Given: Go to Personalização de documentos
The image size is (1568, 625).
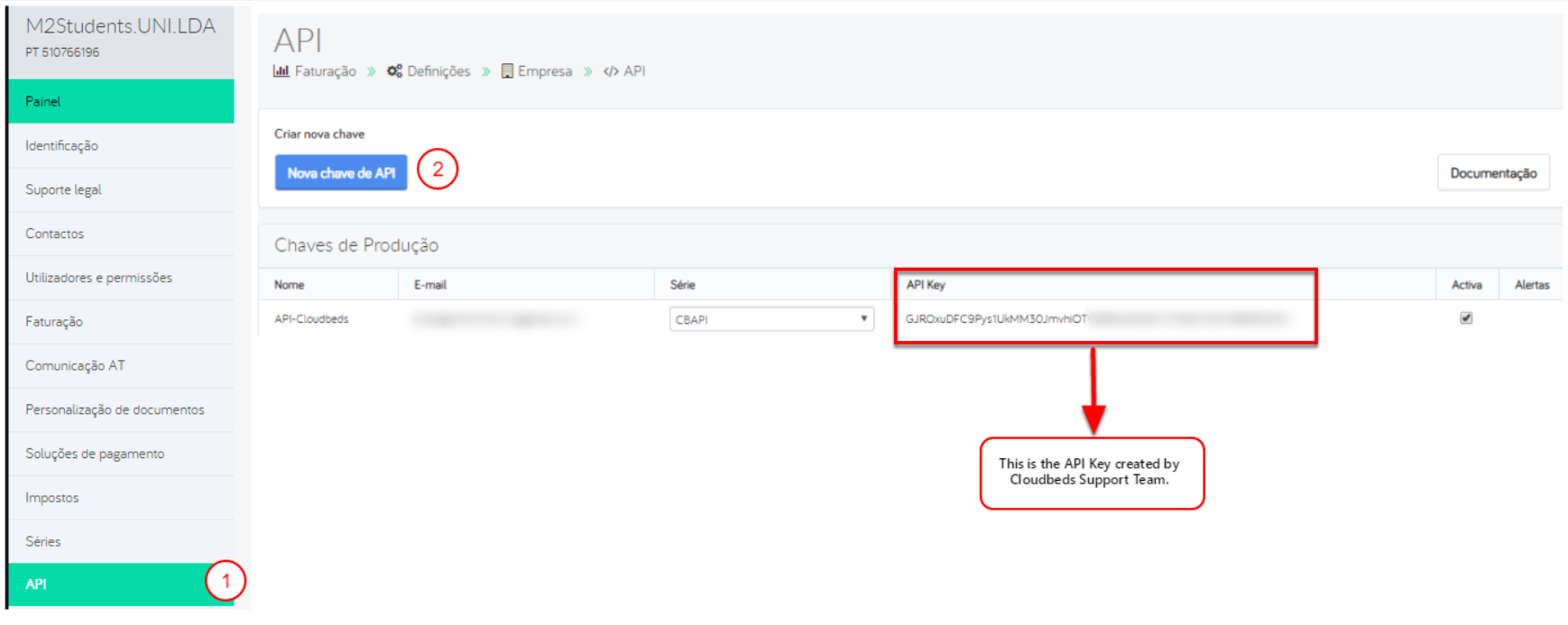Looking at the screenshot, I should click(115, 409).
